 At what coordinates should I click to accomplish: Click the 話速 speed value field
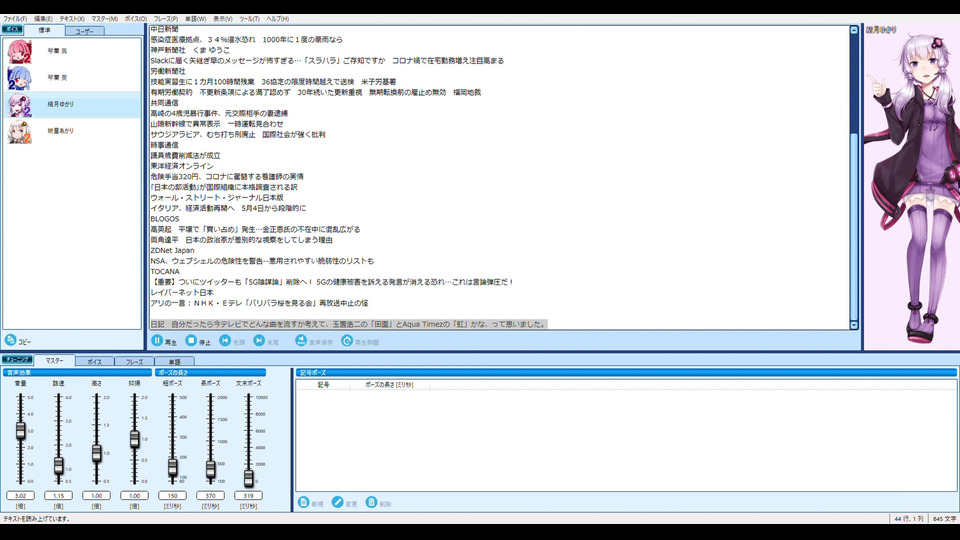click(x=59, y=495)
